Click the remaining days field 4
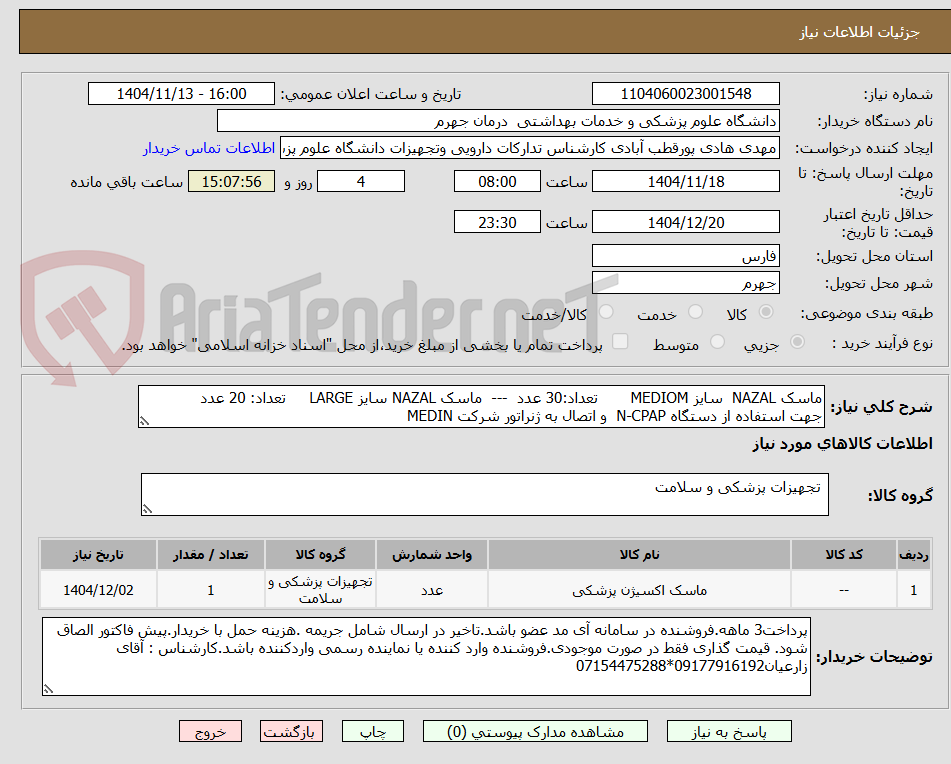Image resolution: width=951 pixels, height=764 pixels. coord(361,181)
